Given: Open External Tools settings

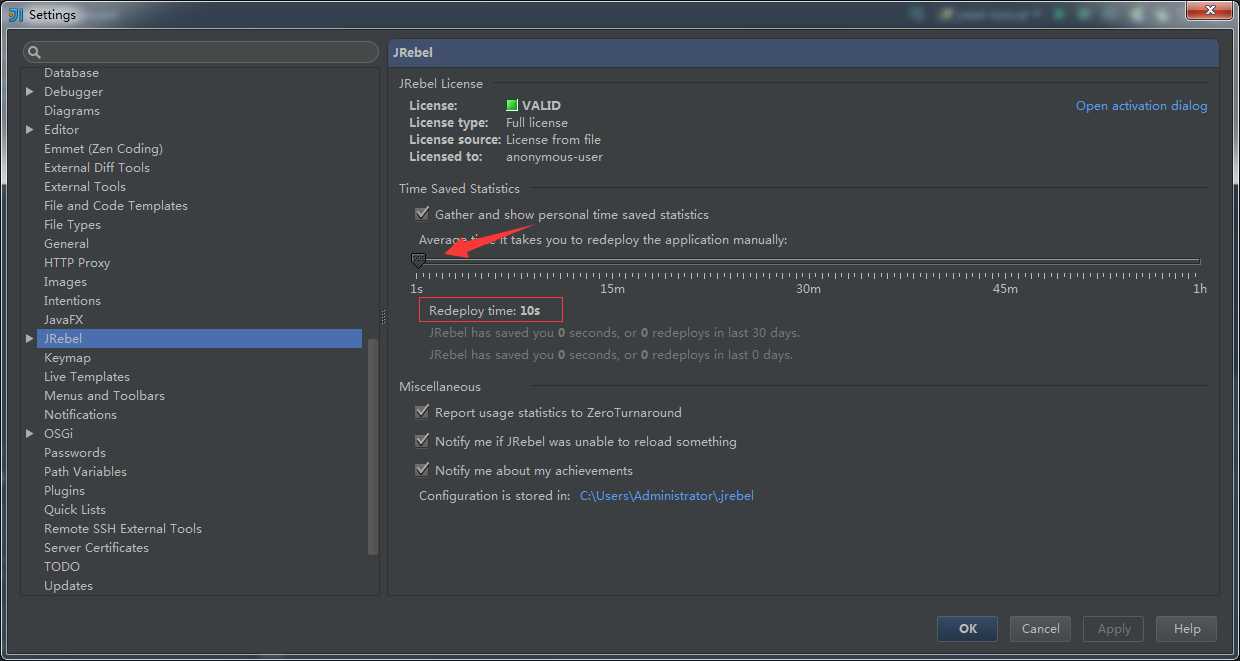Looking at the screenshot, I should click(85, 186).
